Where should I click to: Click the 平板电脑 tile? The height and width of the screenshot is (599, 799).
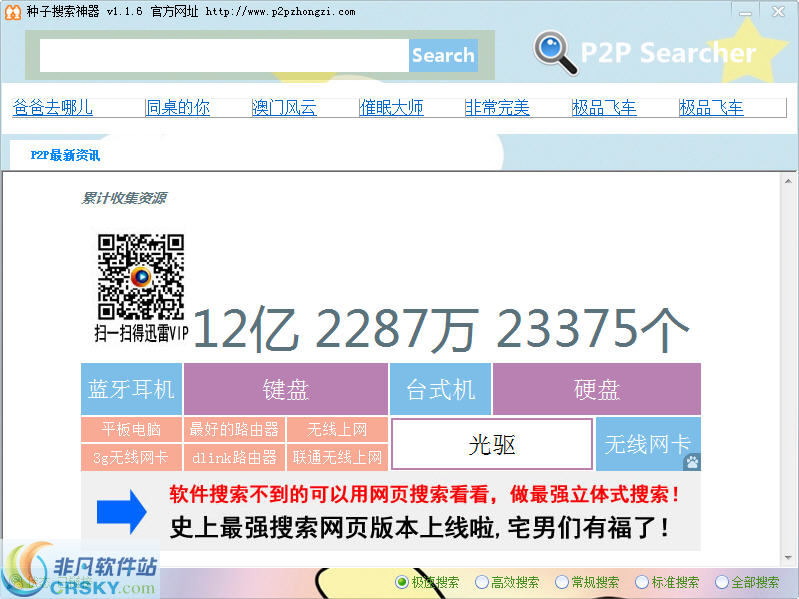click(131, 429)
